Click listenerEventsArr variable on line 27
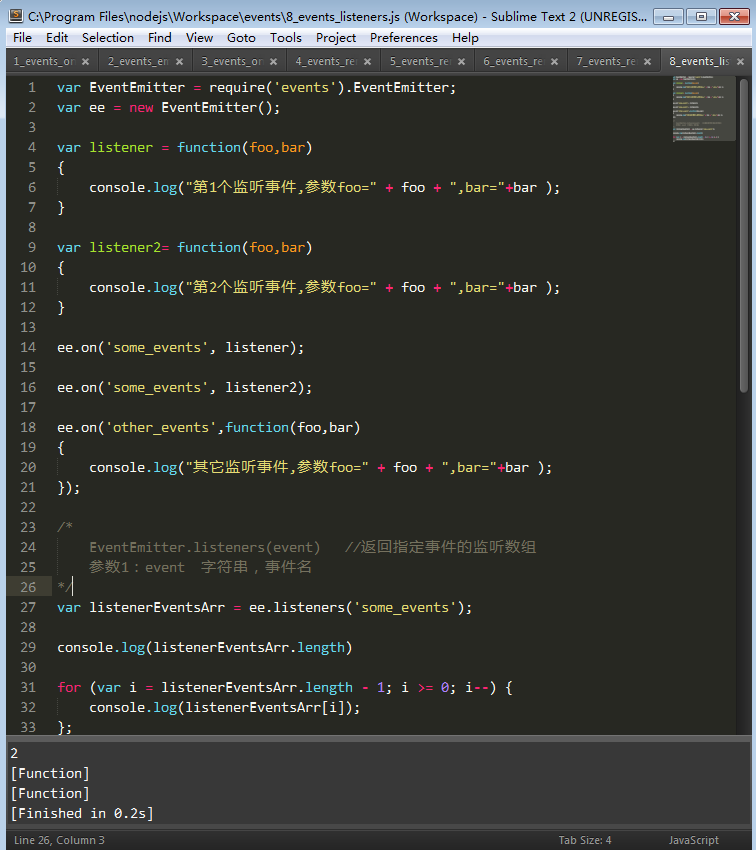Image resolution: width=756 pixels, height=850 pixels. [x=157, y=608]
